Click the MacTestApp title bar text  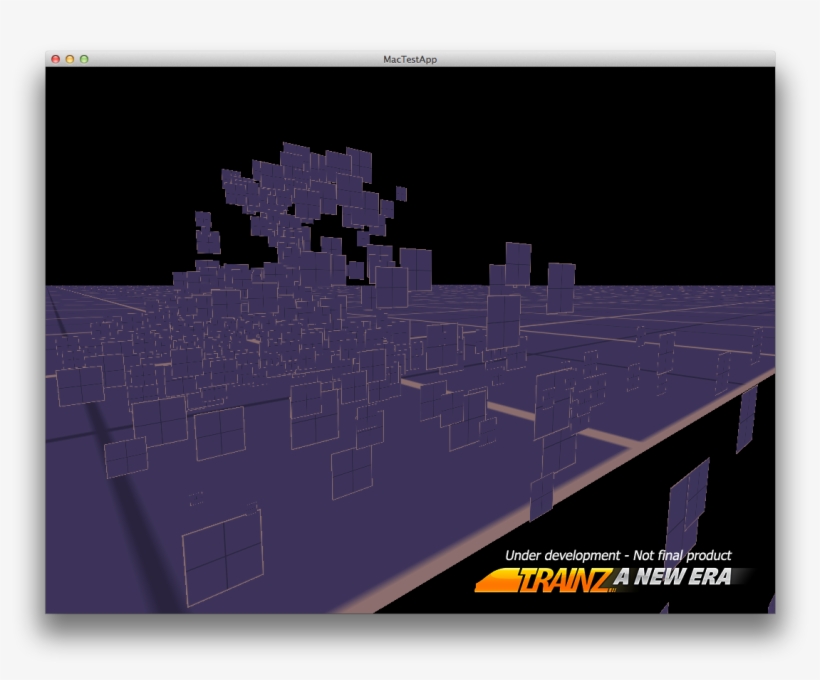(x=410, y=59)
